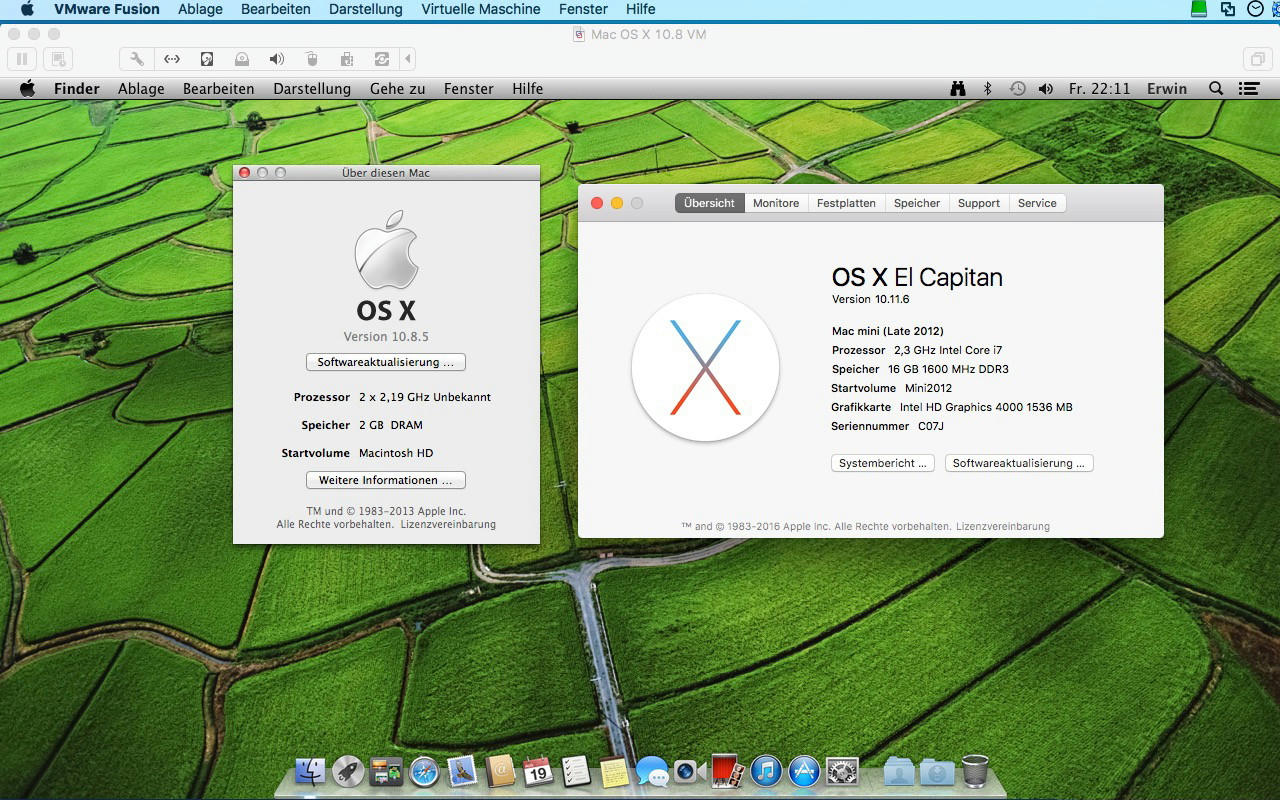Switch to the Festplatten tab
Image resolution: width=1280 pixels, height=800 pixels.
point(846,203)
